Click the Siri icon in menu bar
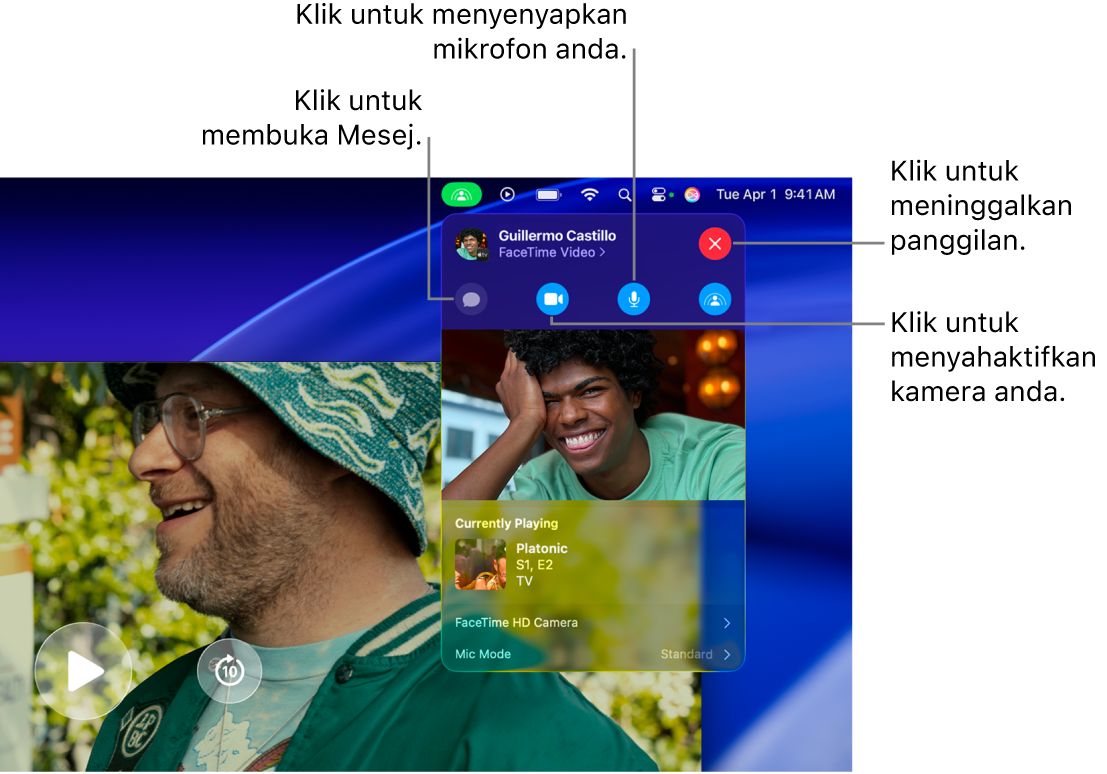This screenshot has height=774, width=1107. click(693, 194)
